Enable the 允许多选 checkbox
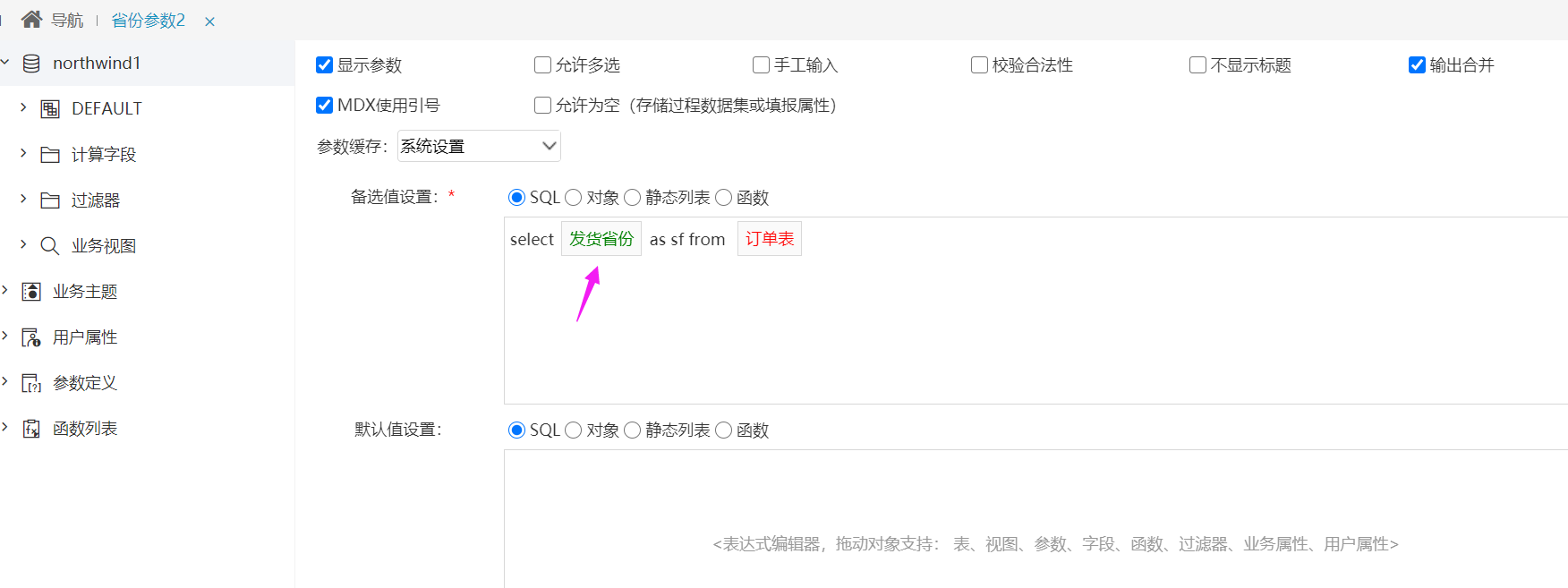 [542, 64]
